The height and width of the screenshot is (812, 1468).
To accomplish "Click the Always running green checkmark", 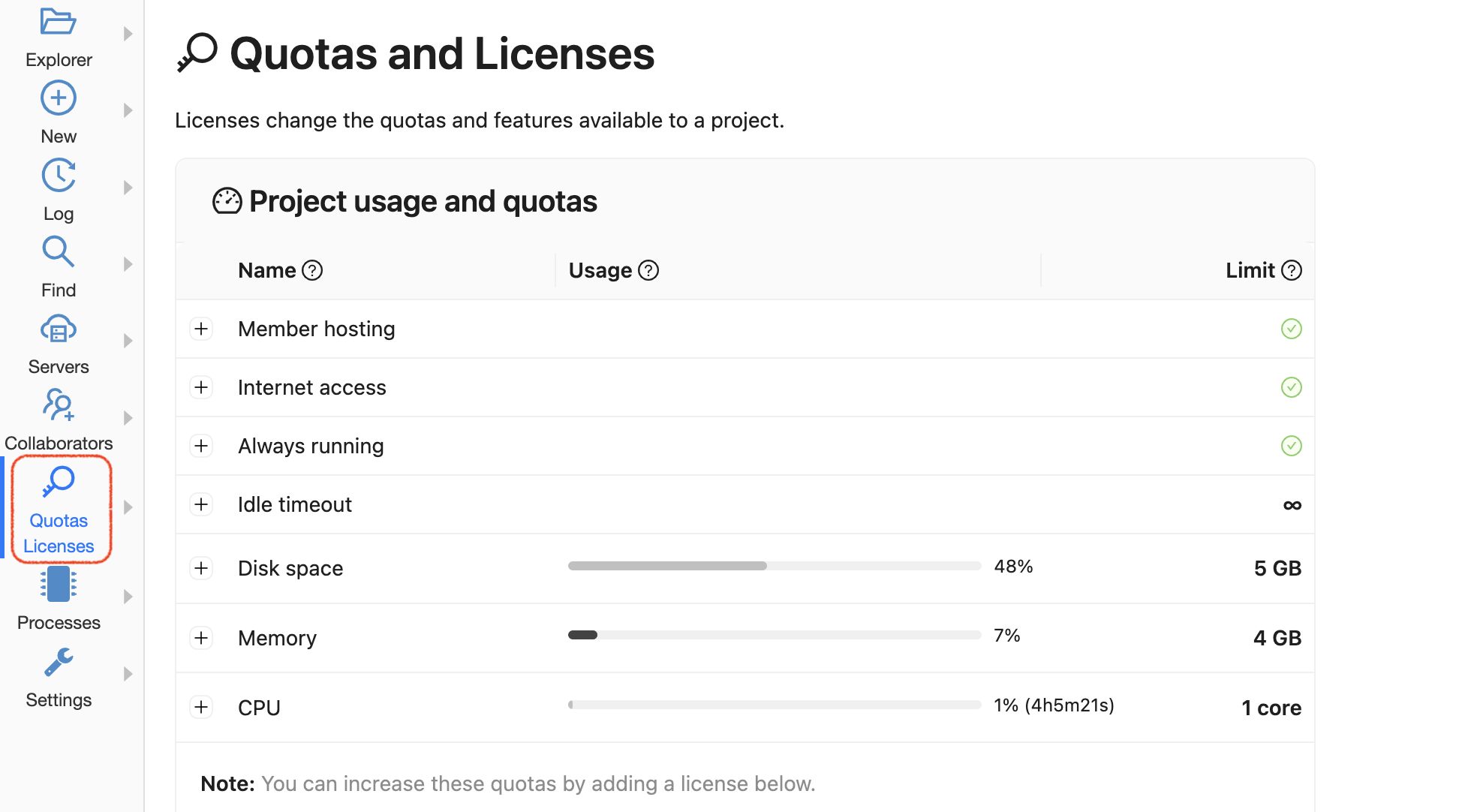I will tap(1291, 446).
